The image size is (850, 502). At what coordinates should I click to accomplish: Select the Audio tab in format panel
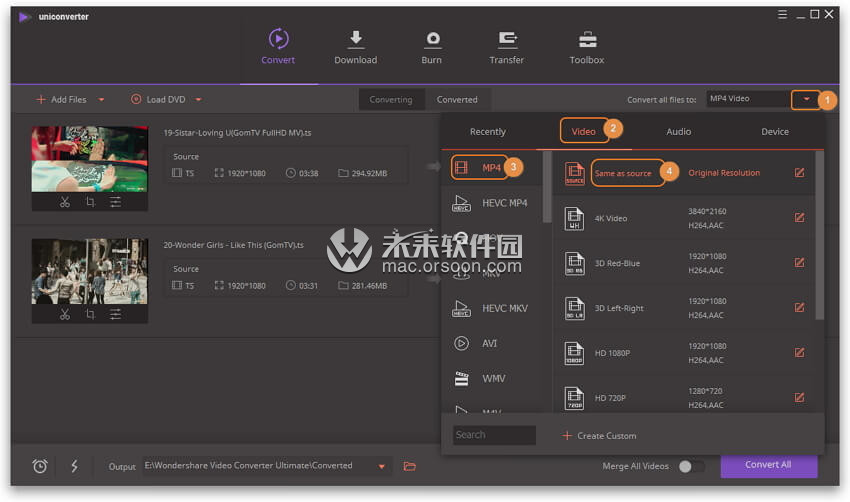click(x=679, y=132)
